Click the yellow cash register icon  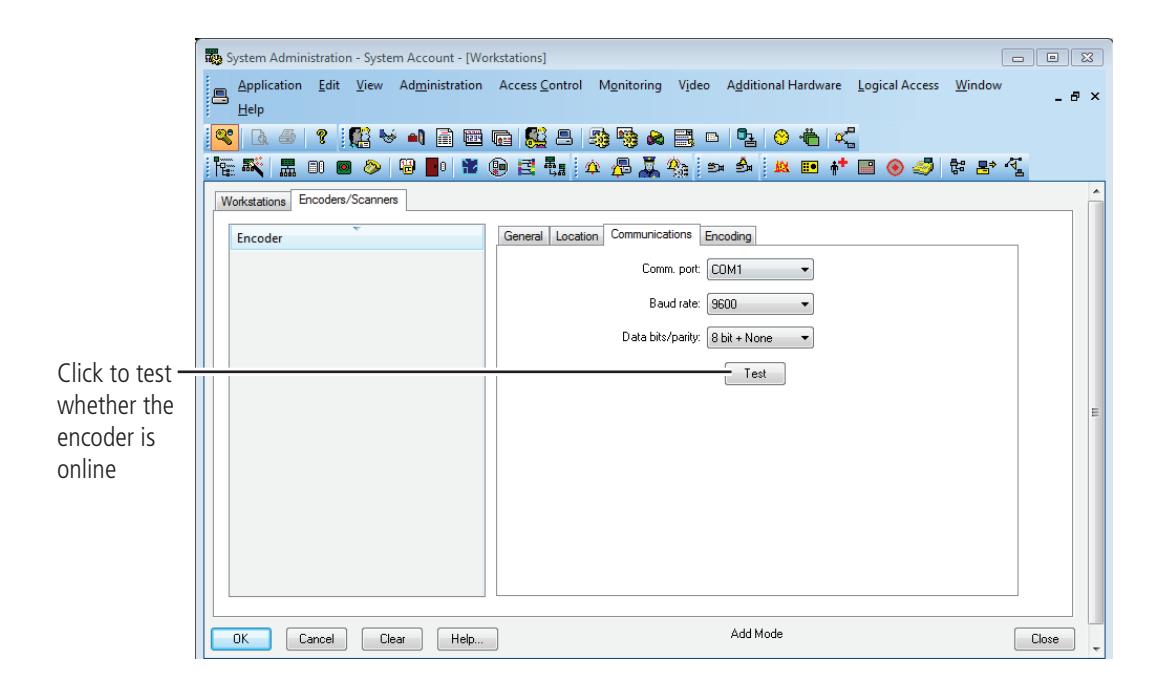[923, 167]
